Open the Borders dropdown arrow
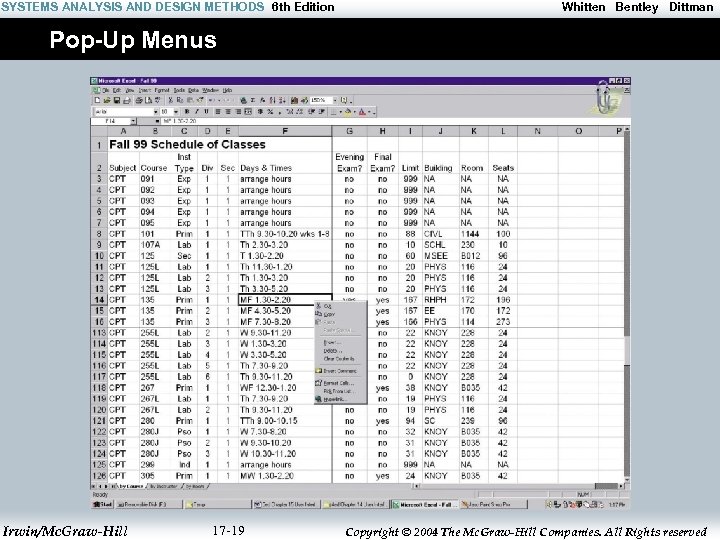Screen dimensions: 720x540 point(340,112)
